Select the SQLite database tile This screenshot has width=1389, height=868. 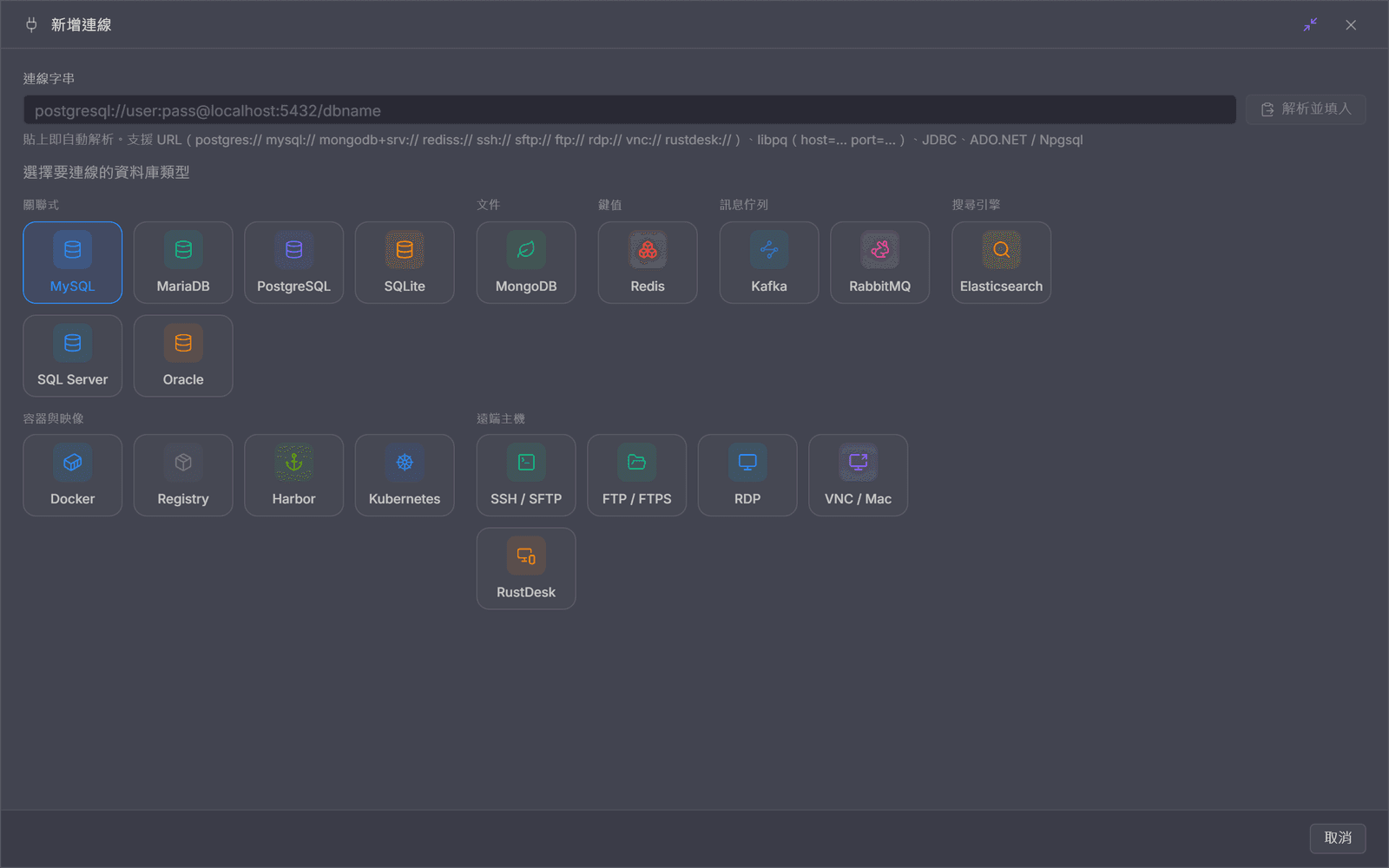[x=405, y=262]
